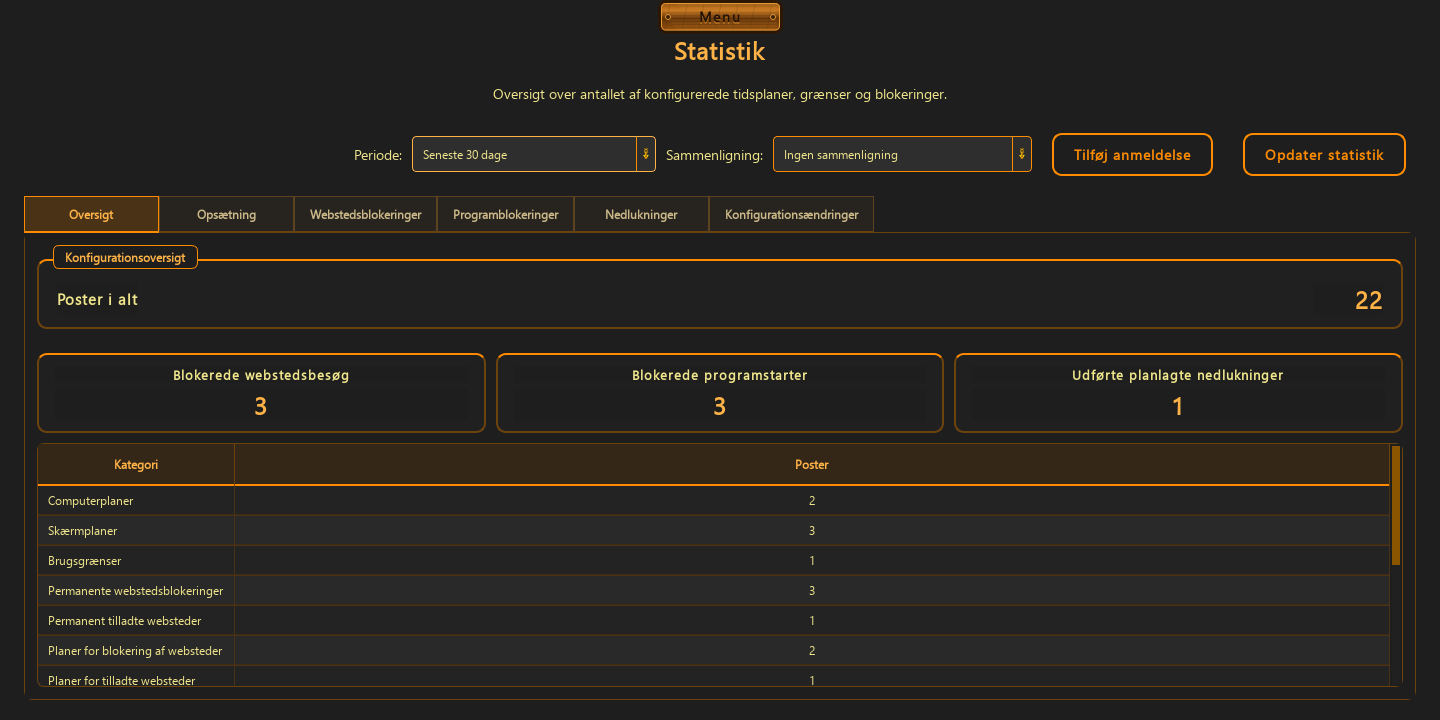Select the Planer for blokering af websteder row
Viewport: 1440px width, 720px height.
click(x=713, y=651)
